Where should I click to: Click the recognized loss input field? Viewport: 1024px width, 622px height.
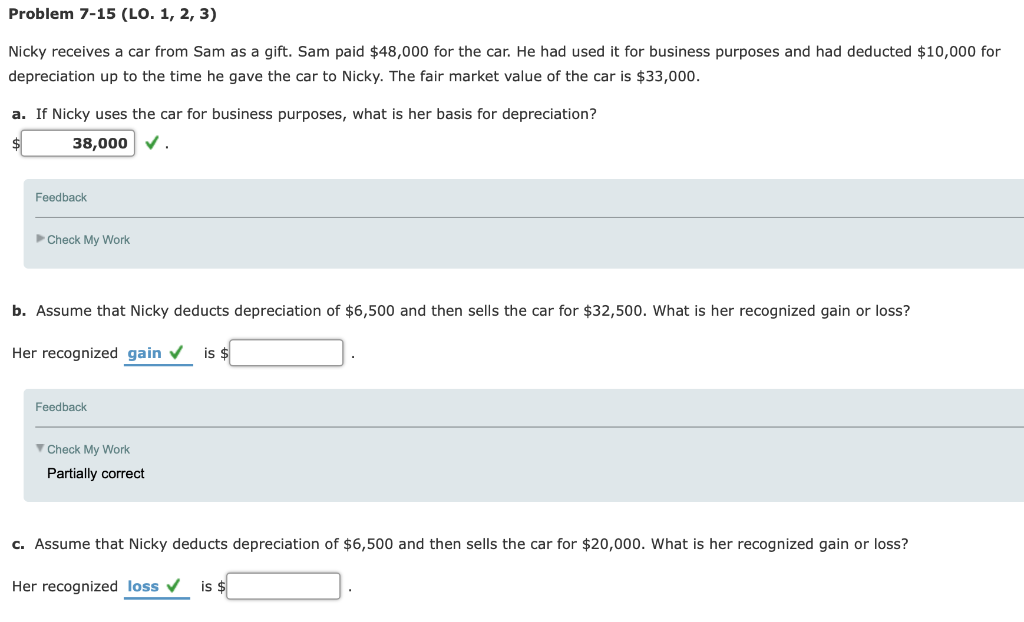pos(284,586)
